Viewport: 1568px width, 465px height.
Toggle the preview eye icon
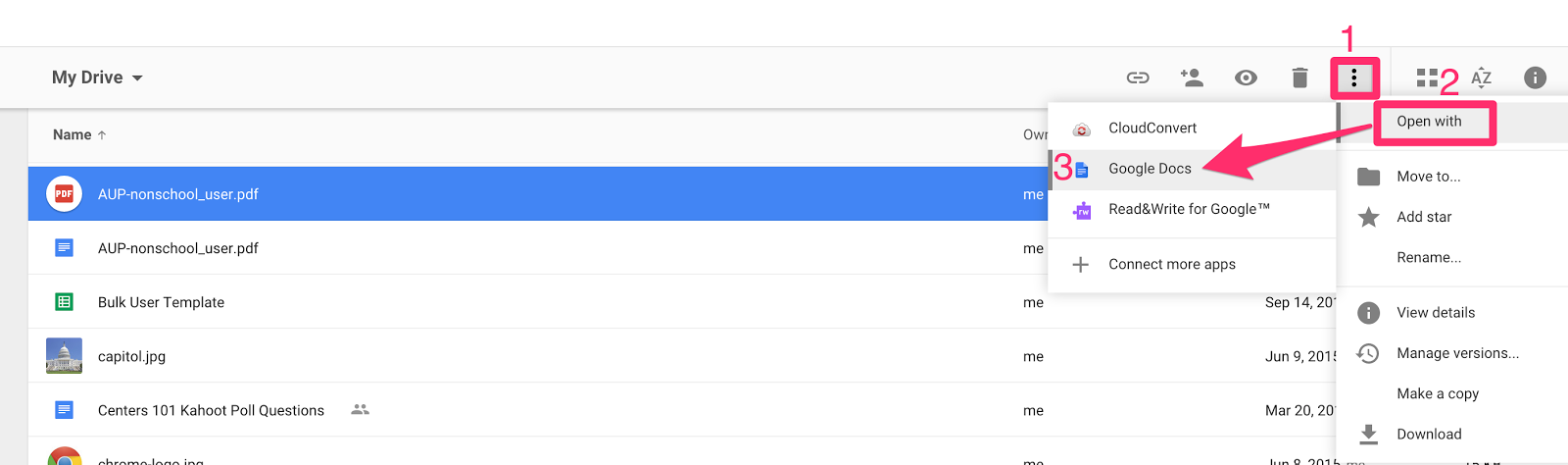point(1246,77)
